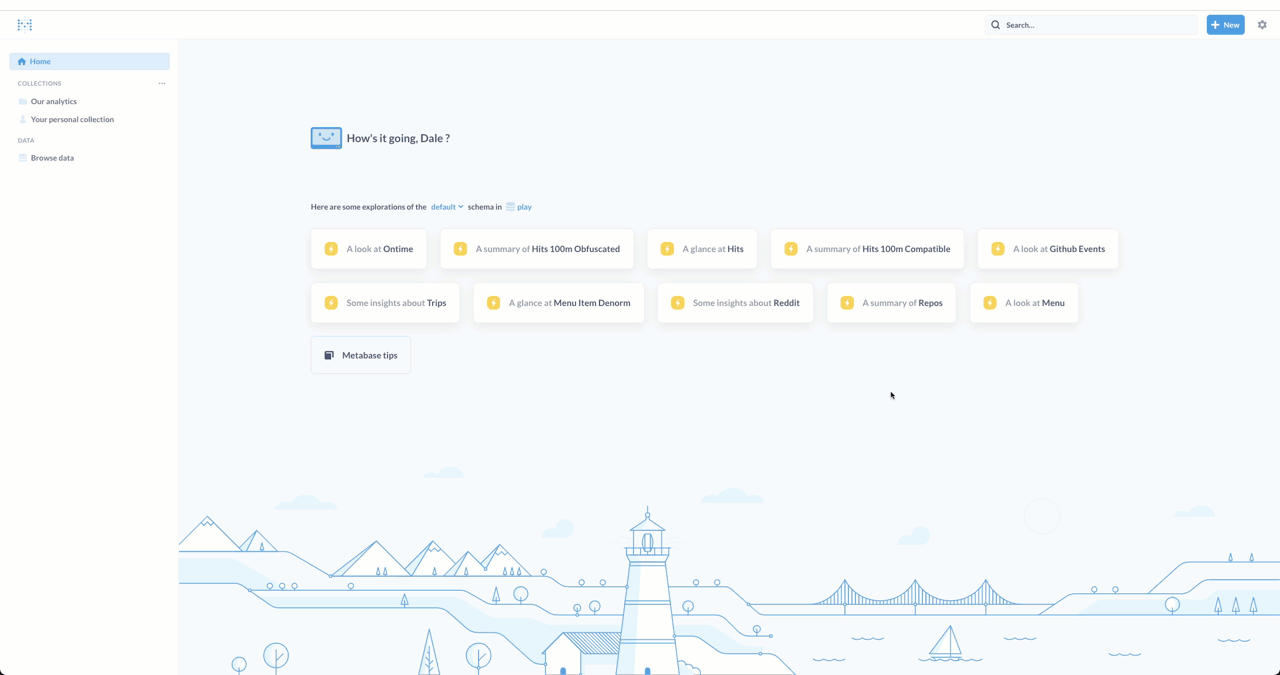
Task: Open A glance at Menu Item Denorm
Action: pos(559,303)
